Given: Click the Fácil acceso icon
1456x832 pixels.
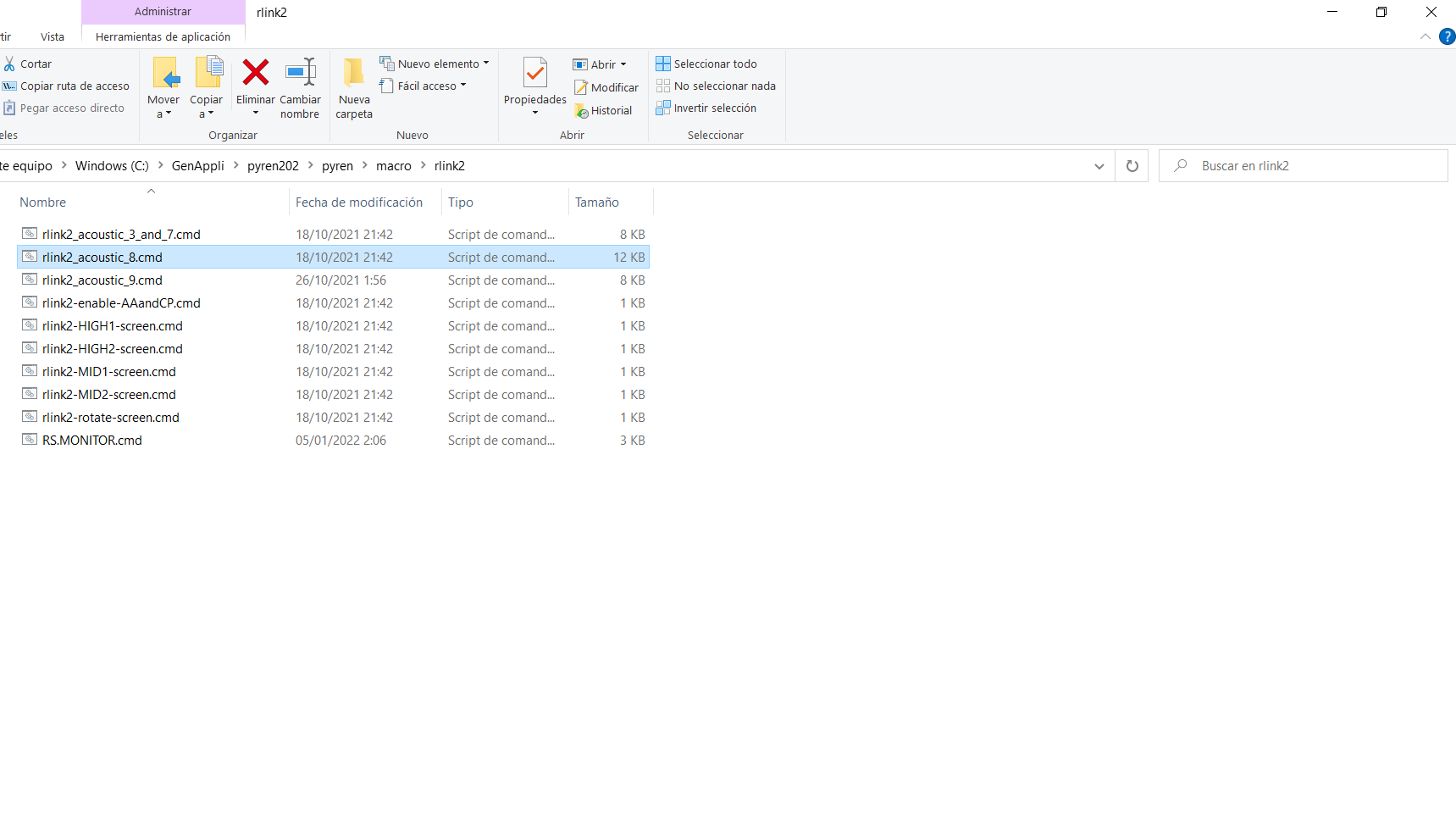Looking at the screenshot, I should (x=387, y=86).
